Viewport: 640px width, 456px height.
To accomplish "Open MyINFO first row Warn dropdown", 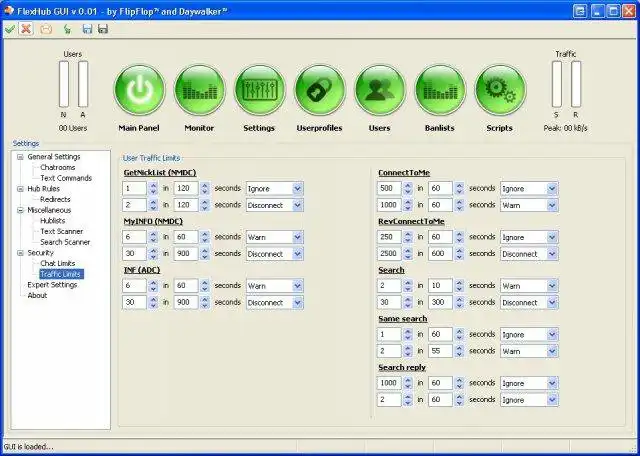I will [x=275, y=237].
